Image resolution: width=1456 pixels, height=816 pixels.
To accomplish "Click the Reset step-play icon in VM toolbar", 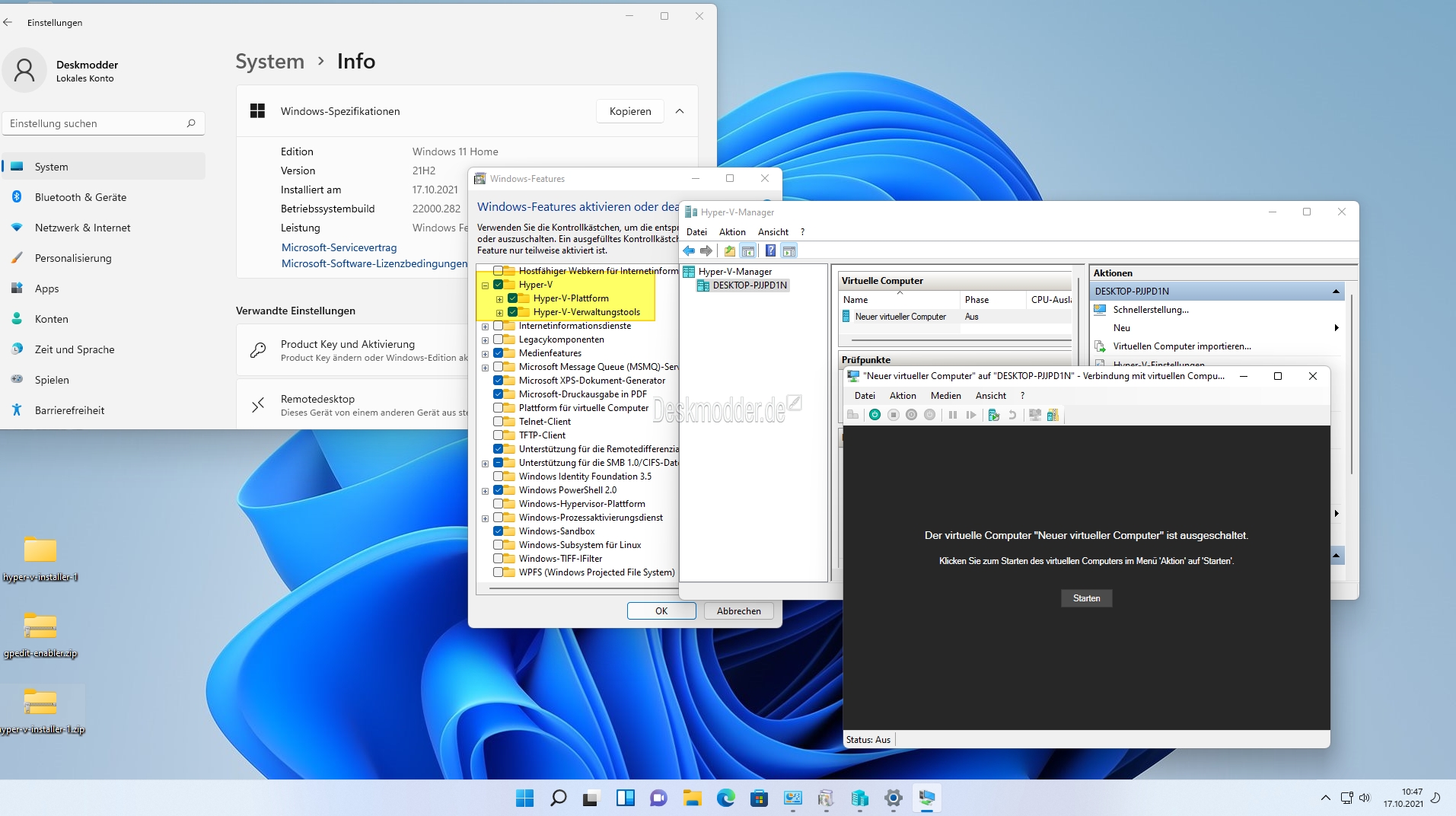I will click(x=971, y=415).
